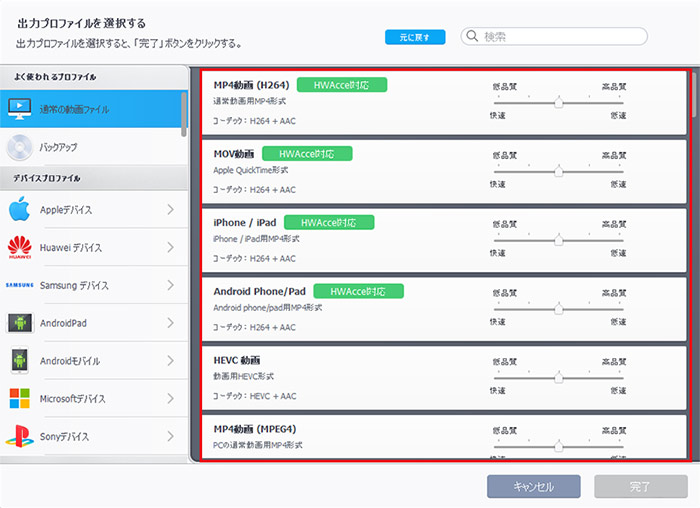Click quality slider for MP4動画 (MPEG4)
Viewport: 700px width, 508px height.
[558, 446]
